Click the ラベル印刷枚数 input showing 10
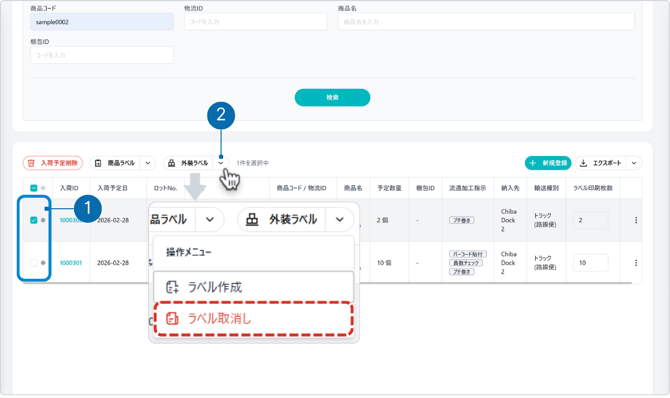This screenshot has width=670, height=398. 591,263
